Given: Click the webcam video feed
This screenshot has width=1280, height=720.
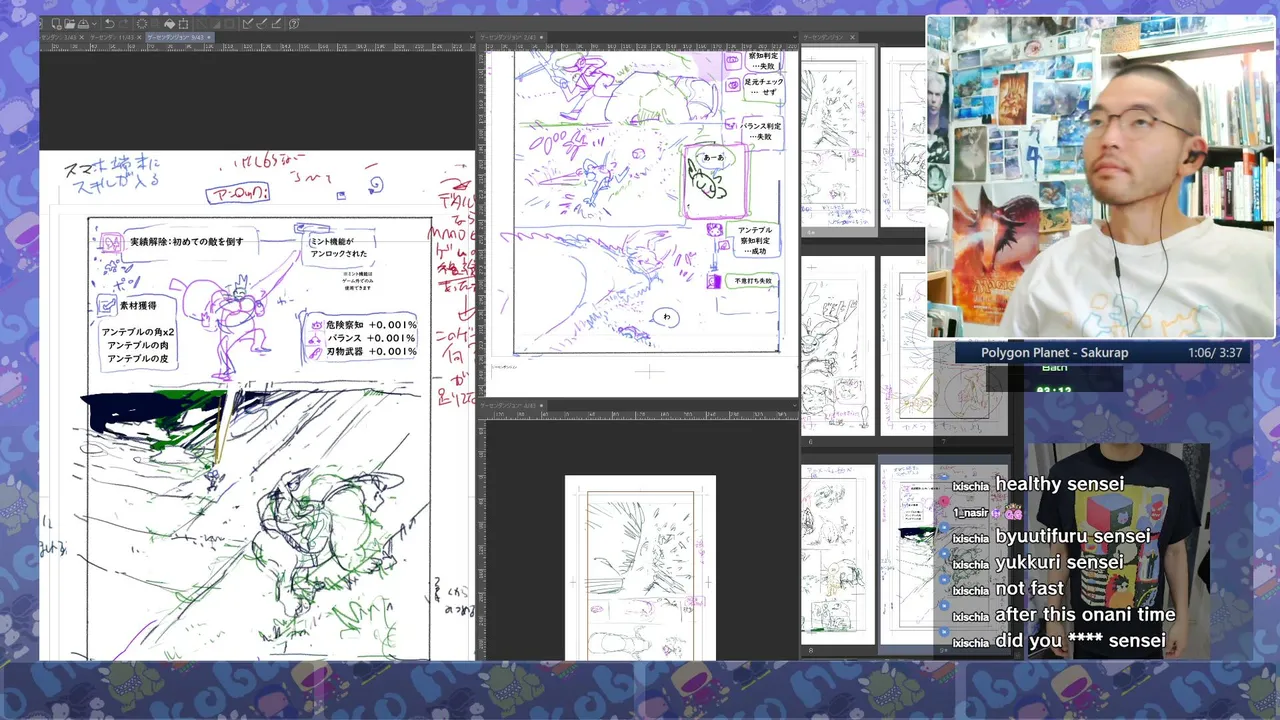Looking at the screenshot, I should tap(1101, 177).
